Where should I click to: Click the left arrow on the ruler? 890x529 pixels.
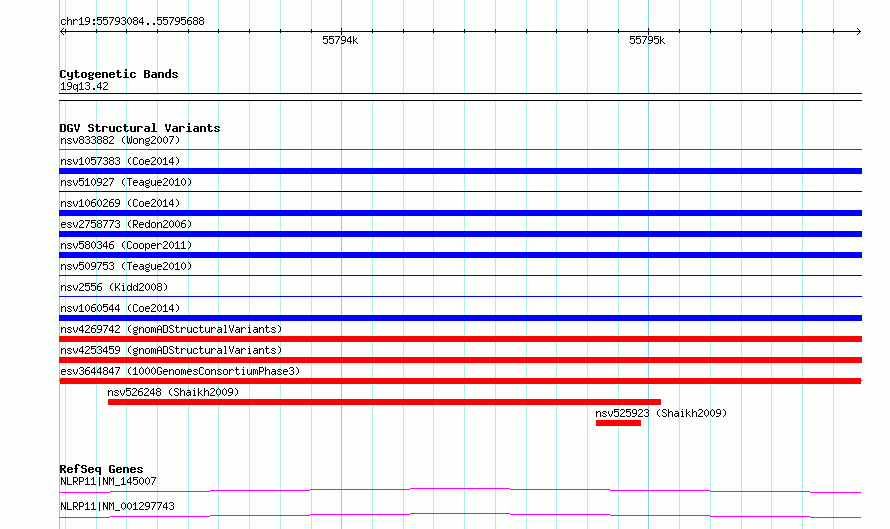coord(62,32)
